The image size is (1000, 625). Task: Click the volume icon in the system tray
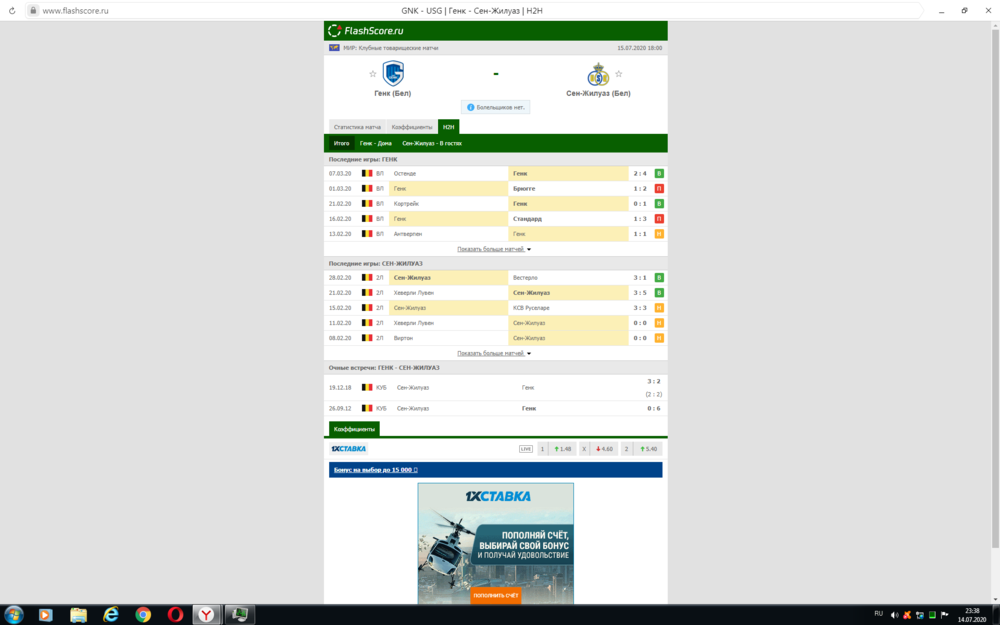894,615
